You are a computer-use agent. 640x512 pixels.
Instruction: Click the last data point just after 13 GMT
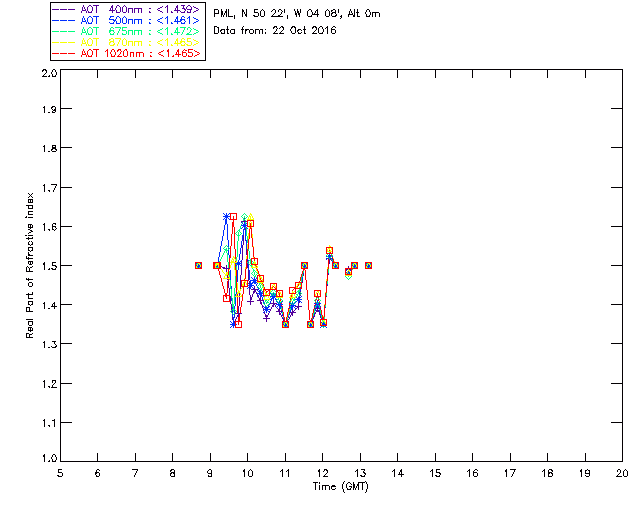click(x=368, y=265)
